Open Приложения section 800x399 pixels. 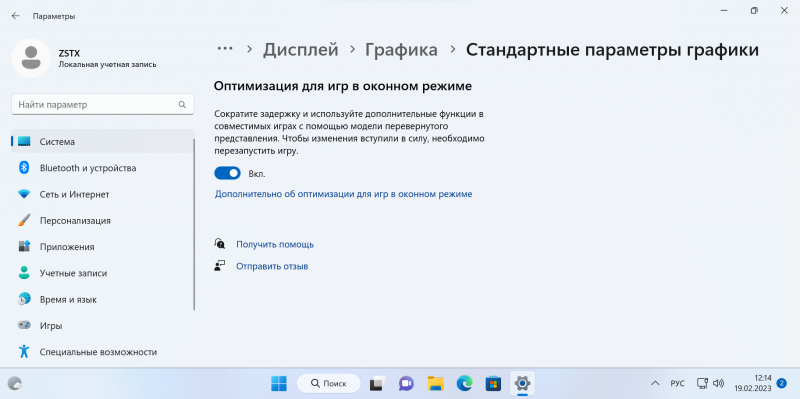tap(102, 247)
